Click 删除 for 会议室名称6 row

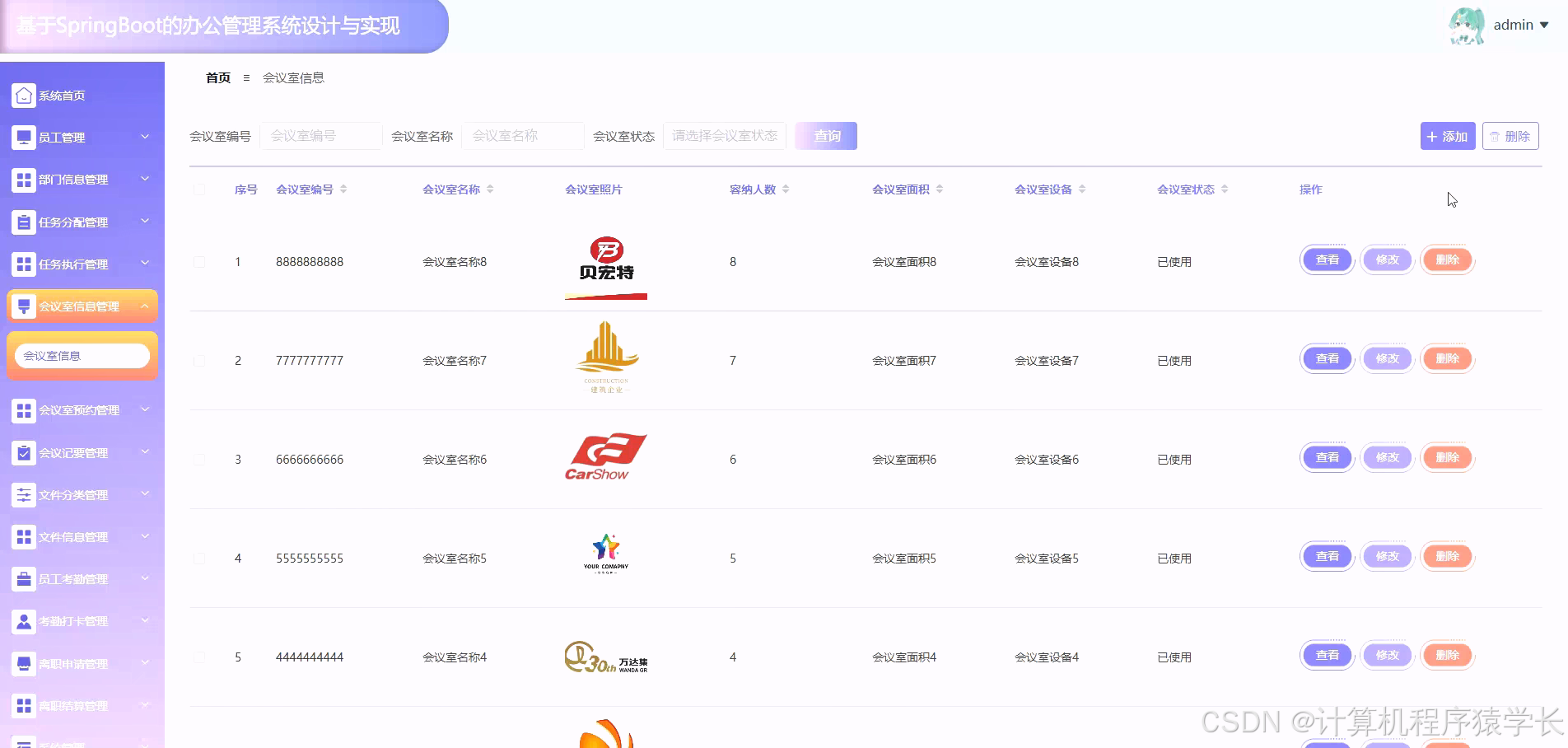[x=1448, y=458]
